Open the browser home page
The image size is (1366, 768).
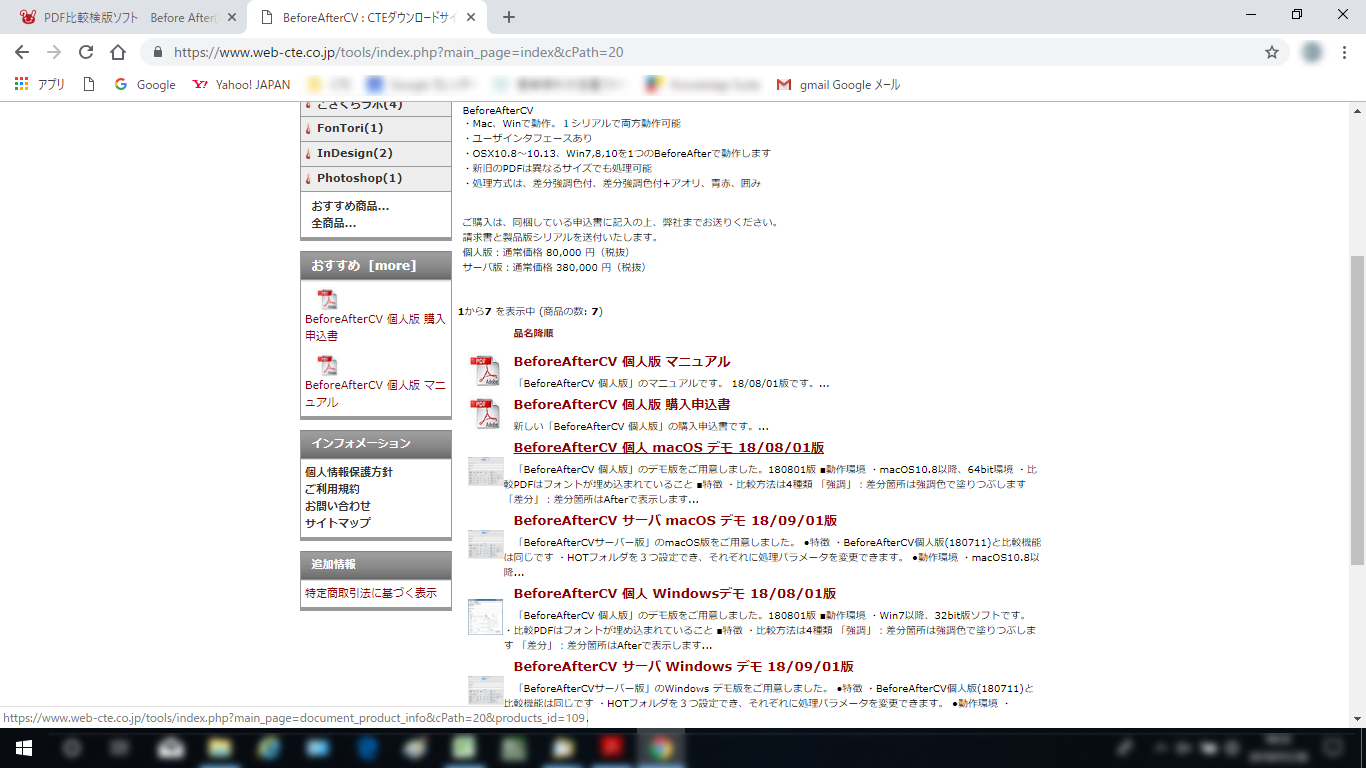(x=118, y=52)
